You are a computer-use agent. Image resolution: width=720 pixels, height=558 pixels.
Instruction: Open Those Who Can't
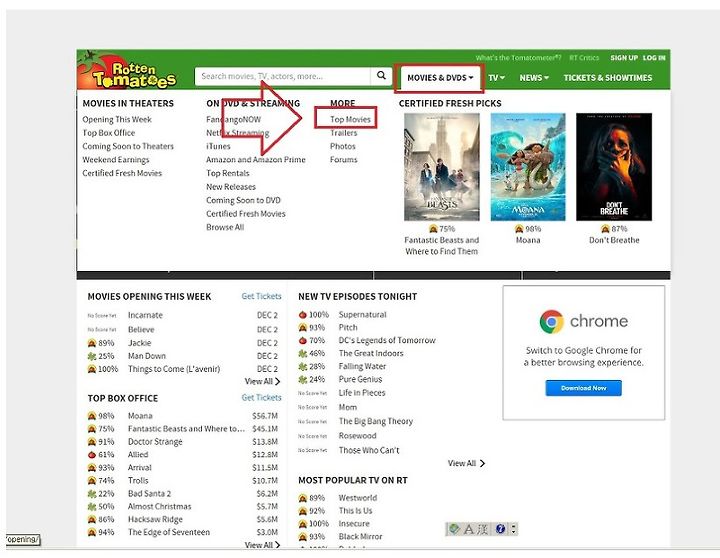[x=369, y=450]
